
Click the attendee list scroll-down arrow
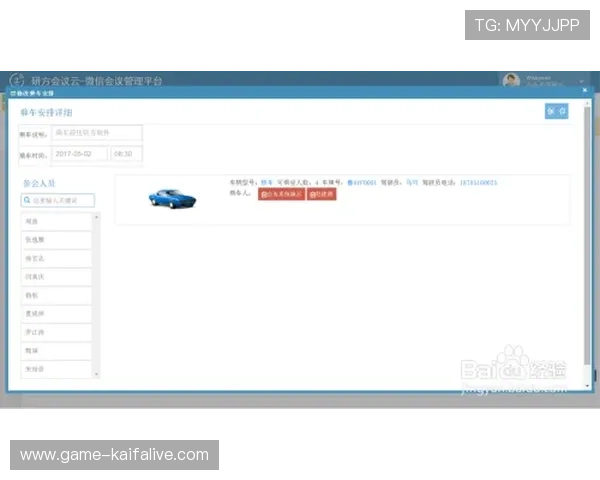pyautogui.click(x=97, y=374)
